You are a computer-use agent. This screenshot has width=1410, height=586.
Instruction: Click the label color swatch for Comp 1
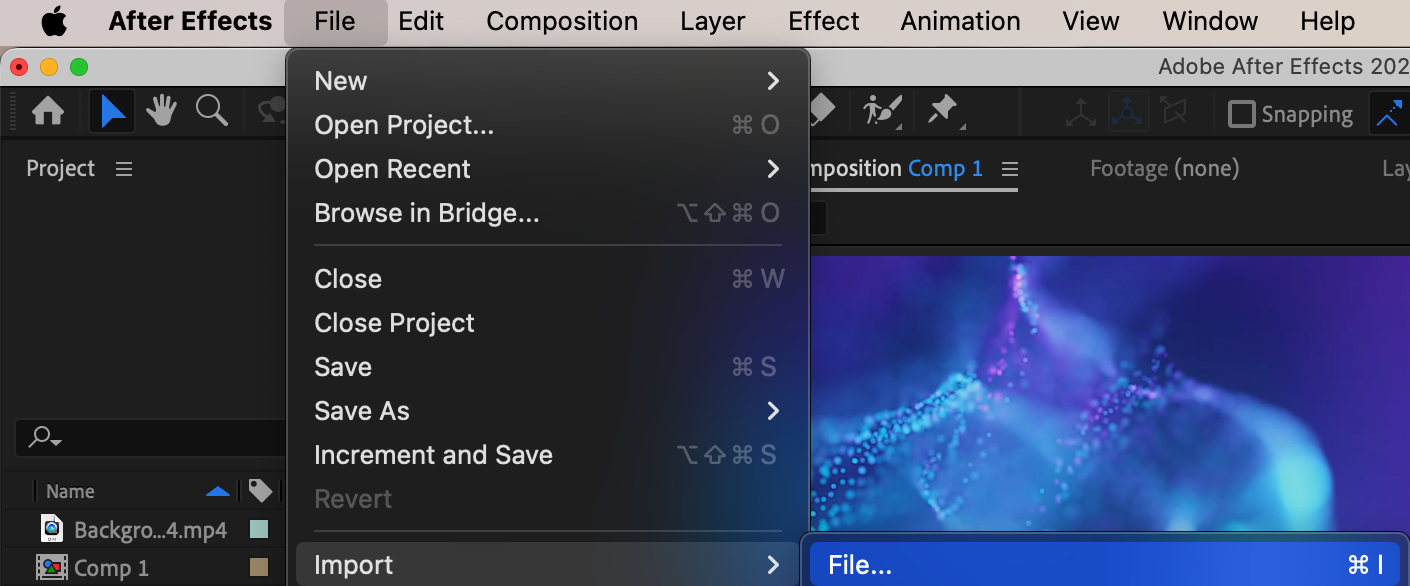(x=259, y=568)
